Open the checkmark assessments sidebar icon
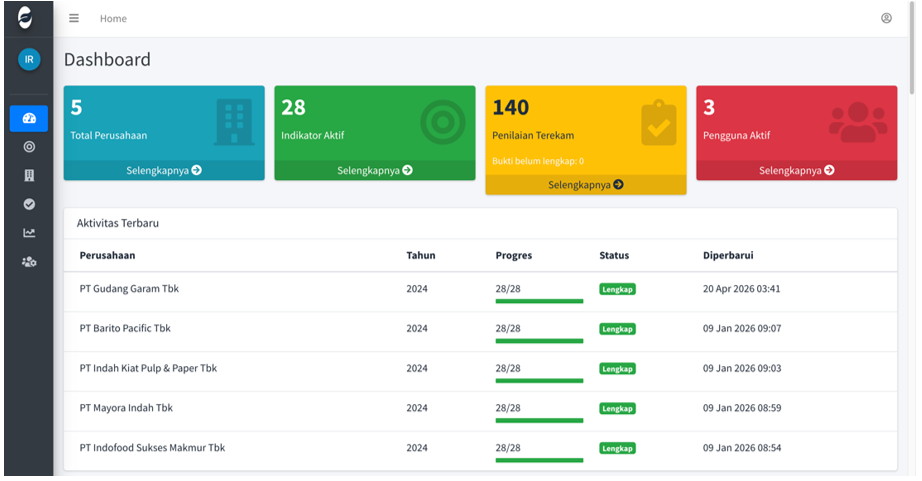Image resolution: width=922 pixels, height=481 pixels. (29, 204)
